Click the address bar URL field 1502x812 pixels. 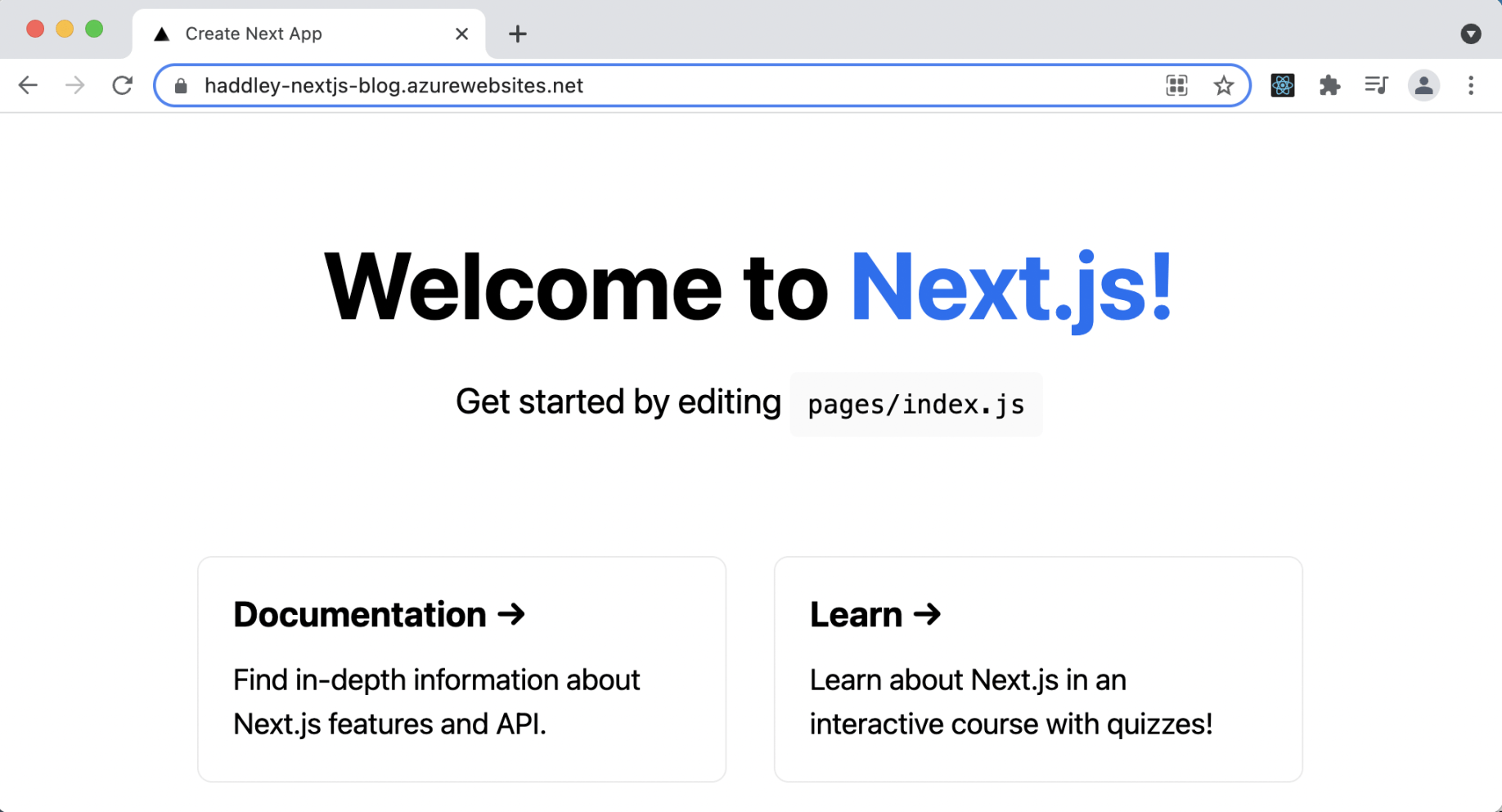tap(654, 86)
